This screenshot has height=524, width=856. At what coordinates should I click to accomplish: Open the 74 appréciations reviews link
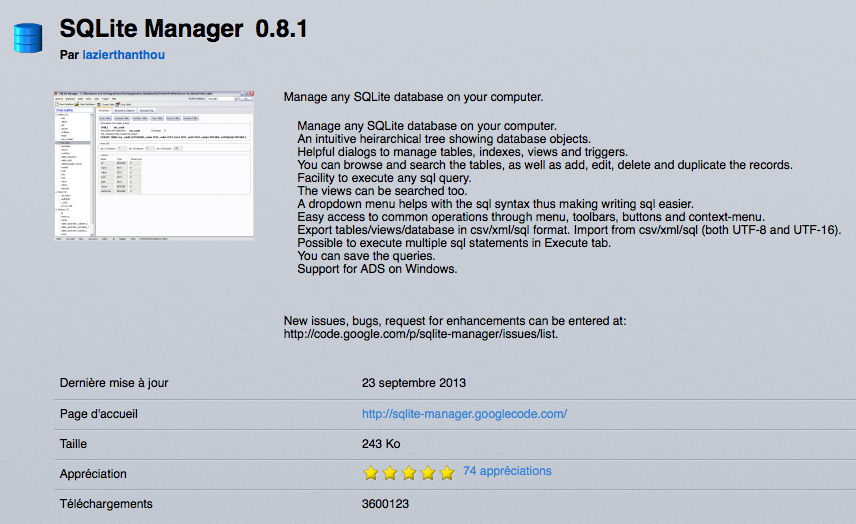coord(507,471)
